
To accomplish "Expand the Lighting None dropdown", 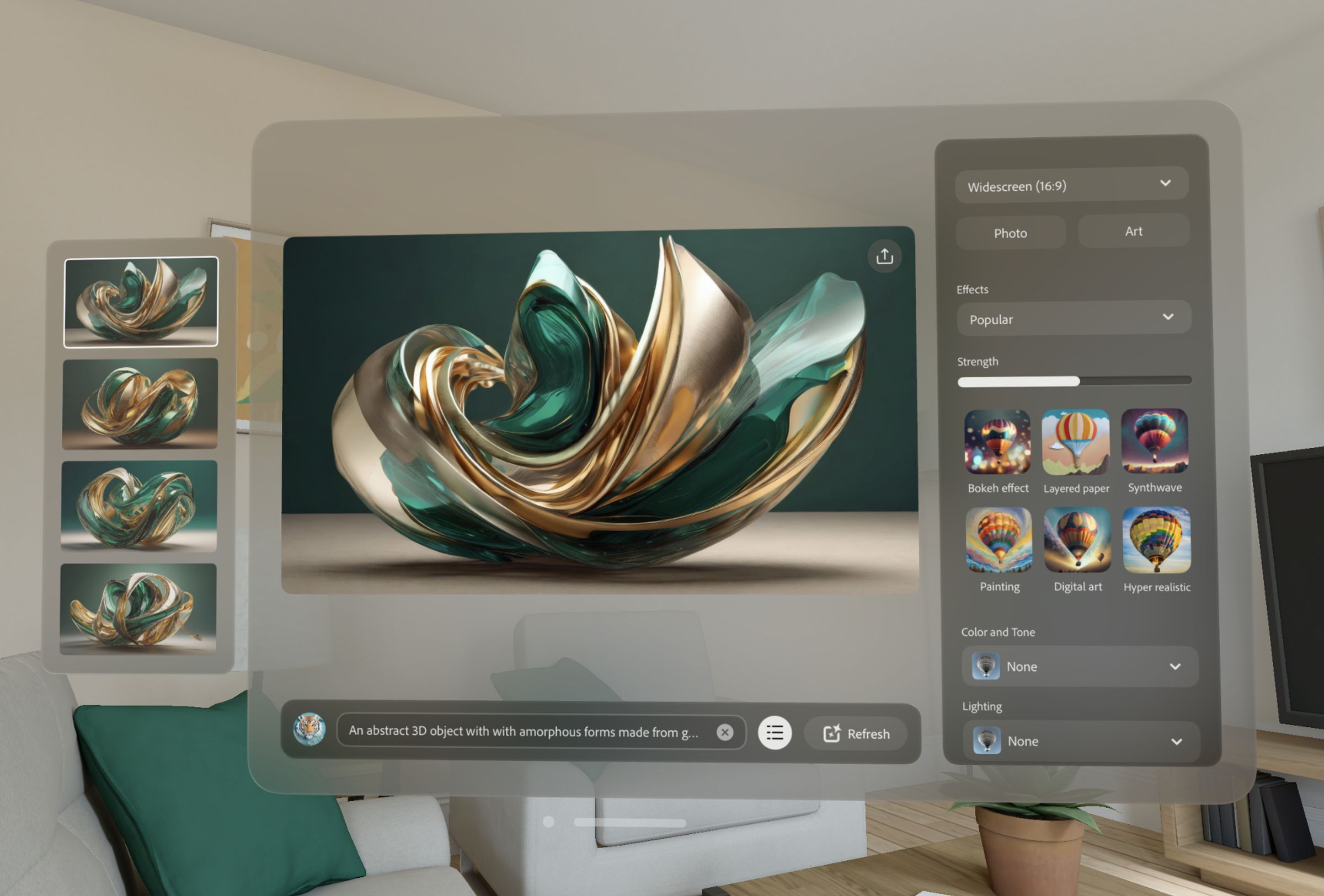I will (x=1176, y=742).
